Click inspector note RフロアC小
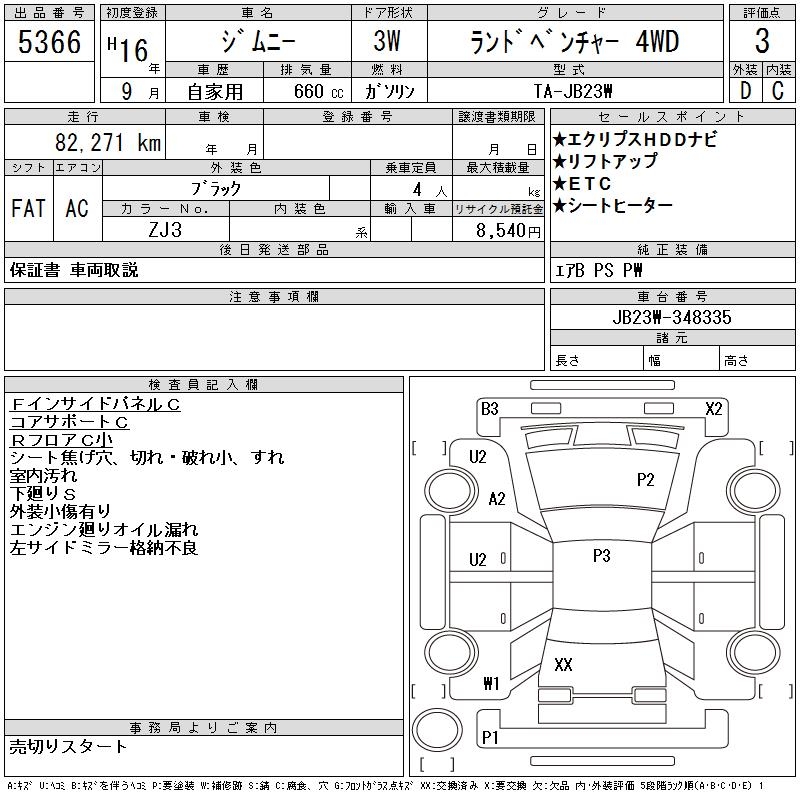The image size is (800, 800). tap(61, 440)
